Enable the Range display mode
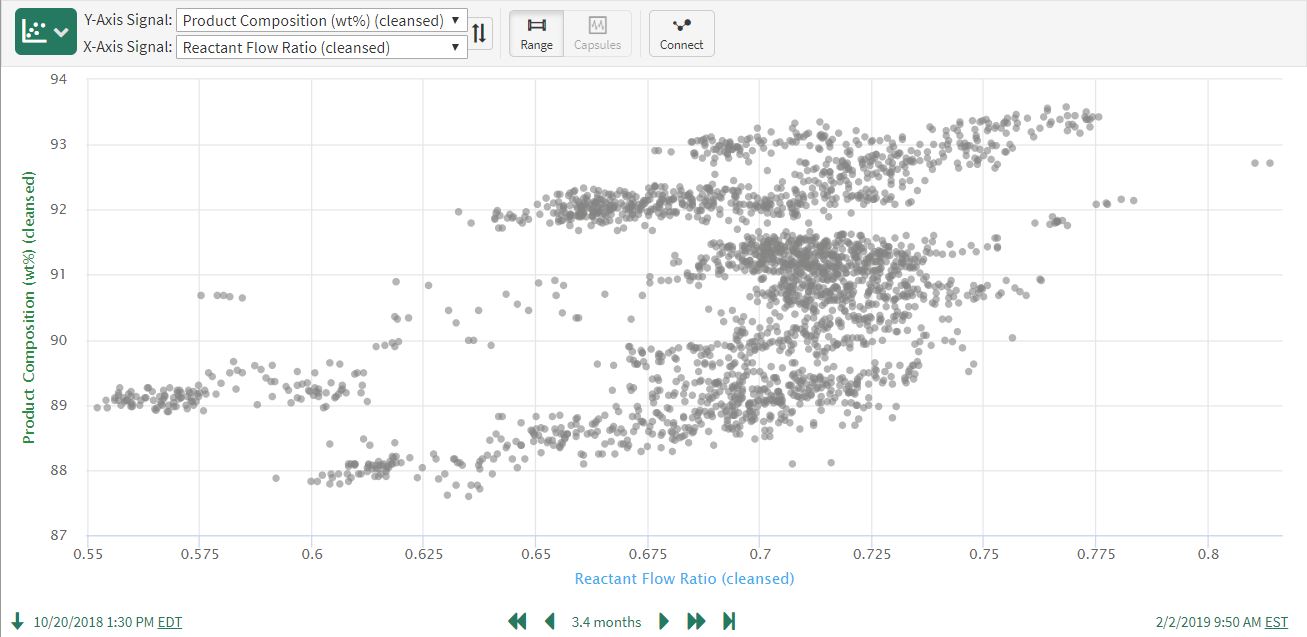This screenshot has width=1307, height=637. (x=536, y=33)
